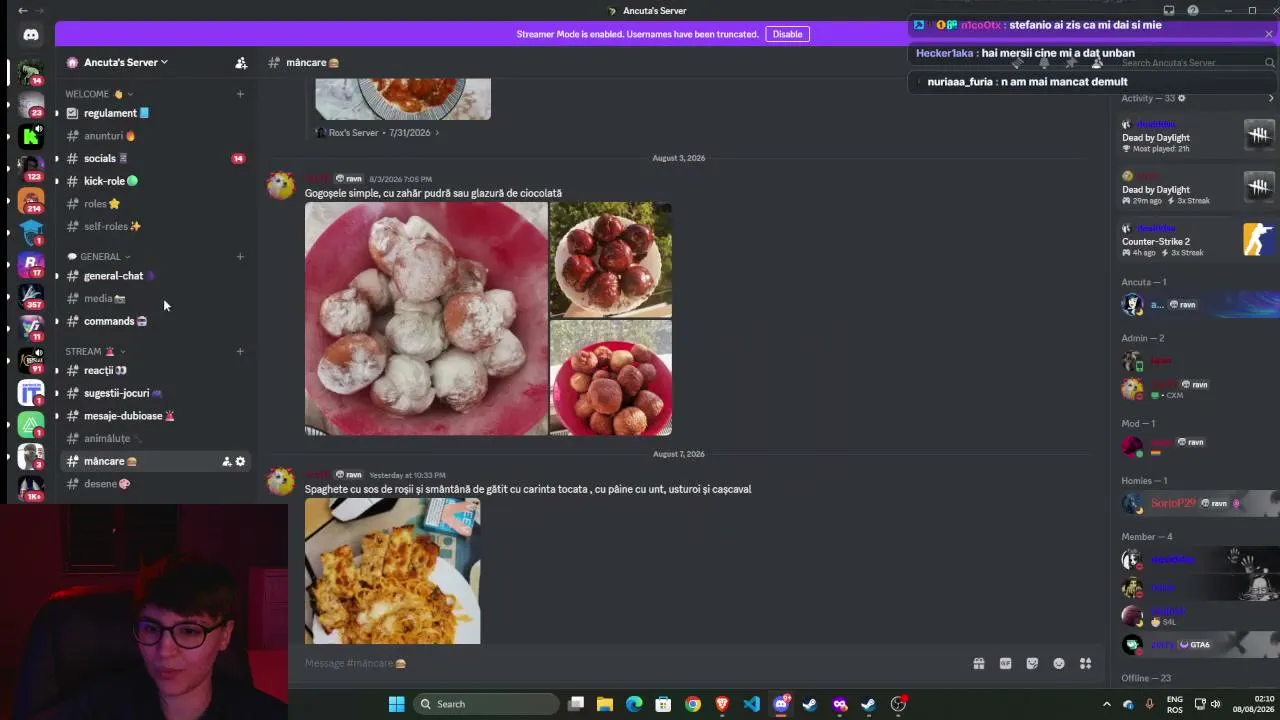The image size is (1280, 720).
Task: Open forwarded Rox's Server message source
Action: click(378, 132)
